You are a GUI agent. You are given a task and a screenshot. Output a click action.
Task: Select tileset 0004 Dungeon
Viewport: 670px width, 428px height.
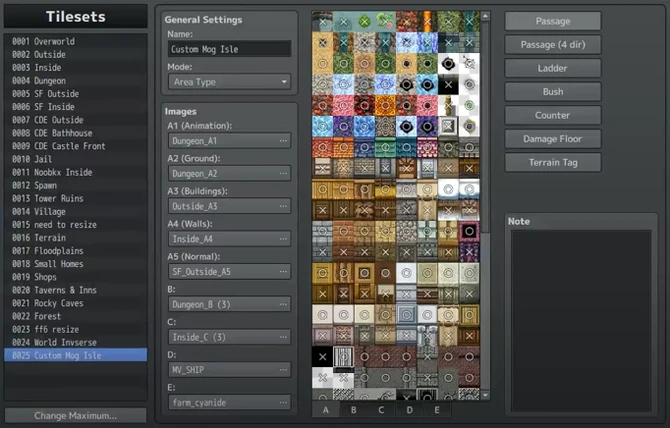point(76,81)
